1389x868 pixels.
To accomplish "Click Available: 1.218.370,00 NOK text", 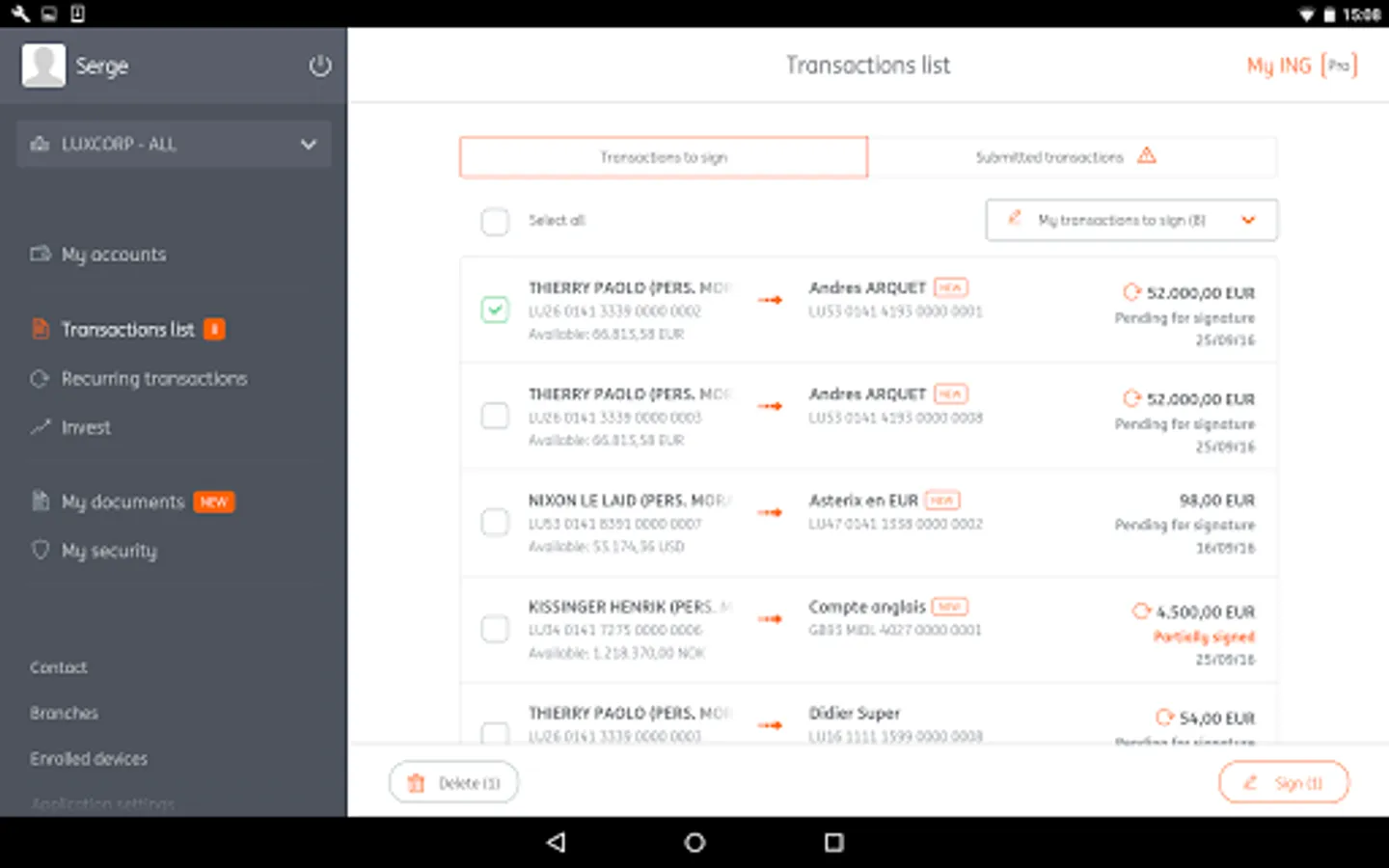I will click(x=616, y=653).
